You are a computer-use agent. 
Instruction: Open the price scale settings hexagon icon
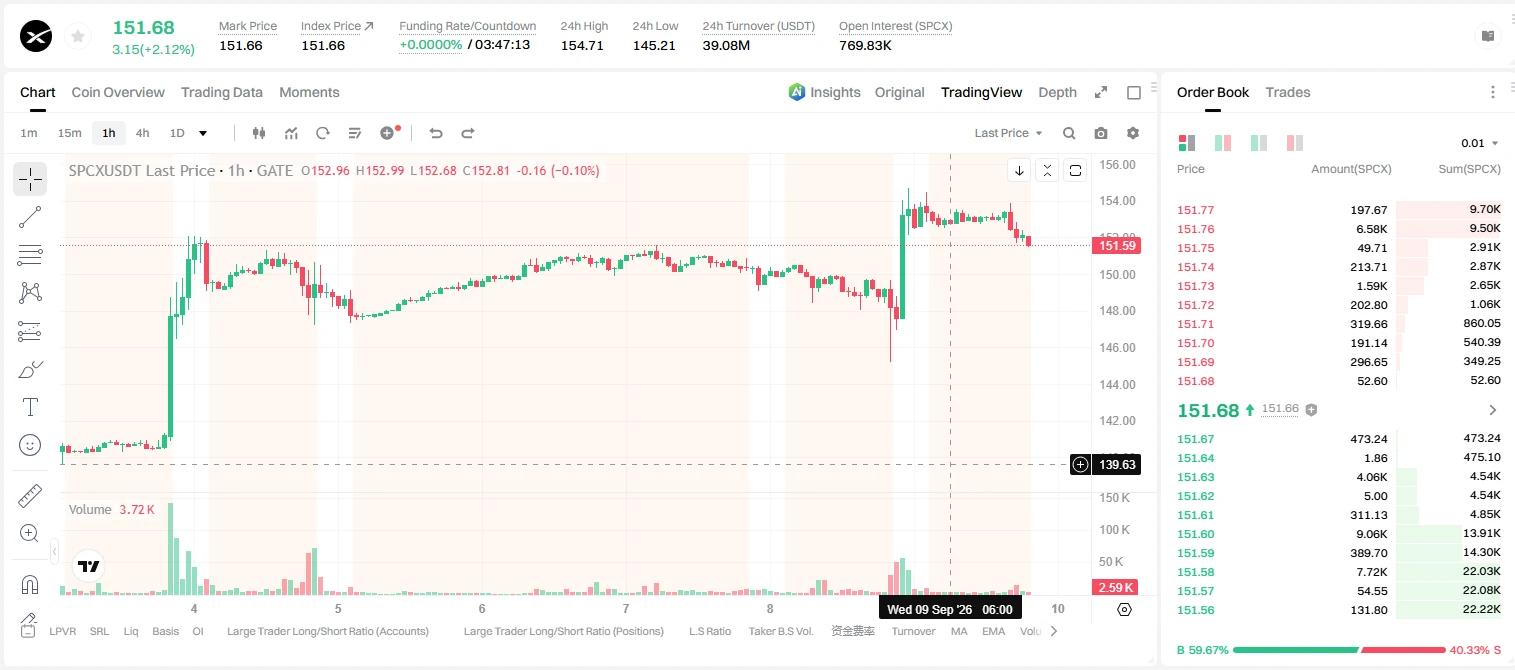coord(1125,609)
